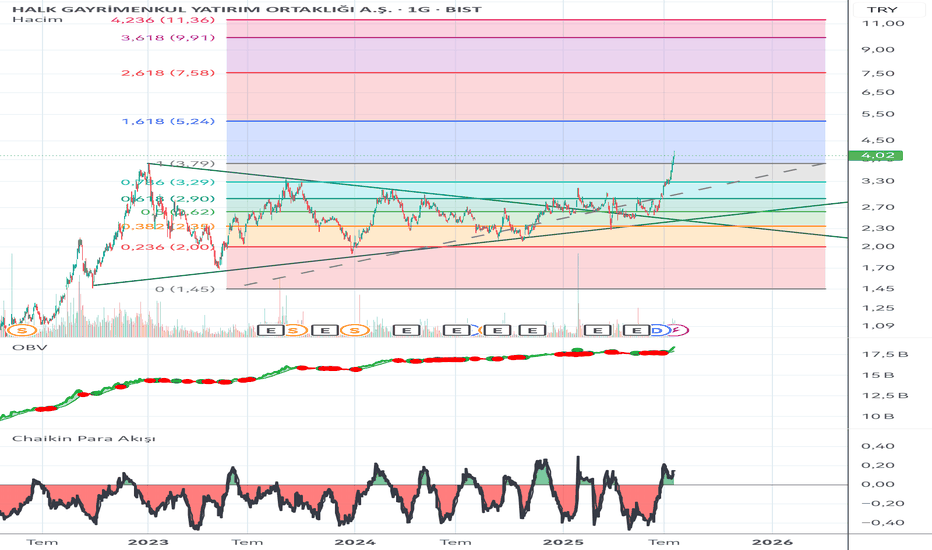Image resolution: width=932 pixels, height=550 pixels.
Task: Click the 2026 label on the time axis
Action: 772,542
